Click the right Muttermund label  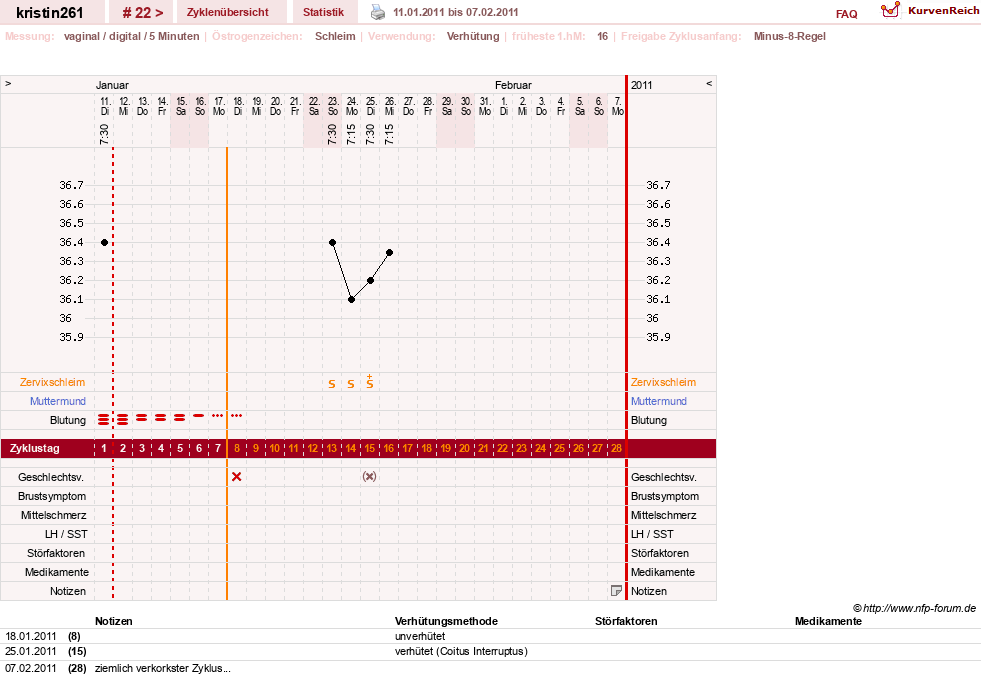[659, 401]
